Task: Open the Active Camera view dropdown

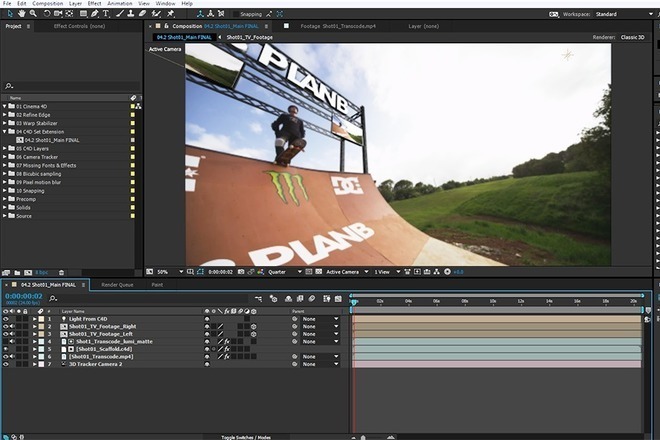Action: tap(347, 272)
